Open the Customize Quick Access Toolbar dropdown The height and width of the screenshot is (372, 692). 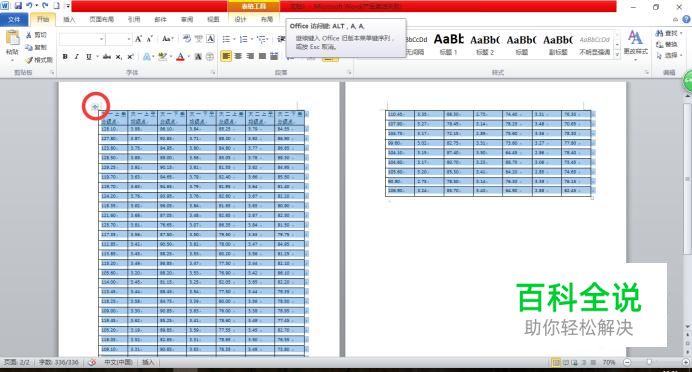click(68, 6)
